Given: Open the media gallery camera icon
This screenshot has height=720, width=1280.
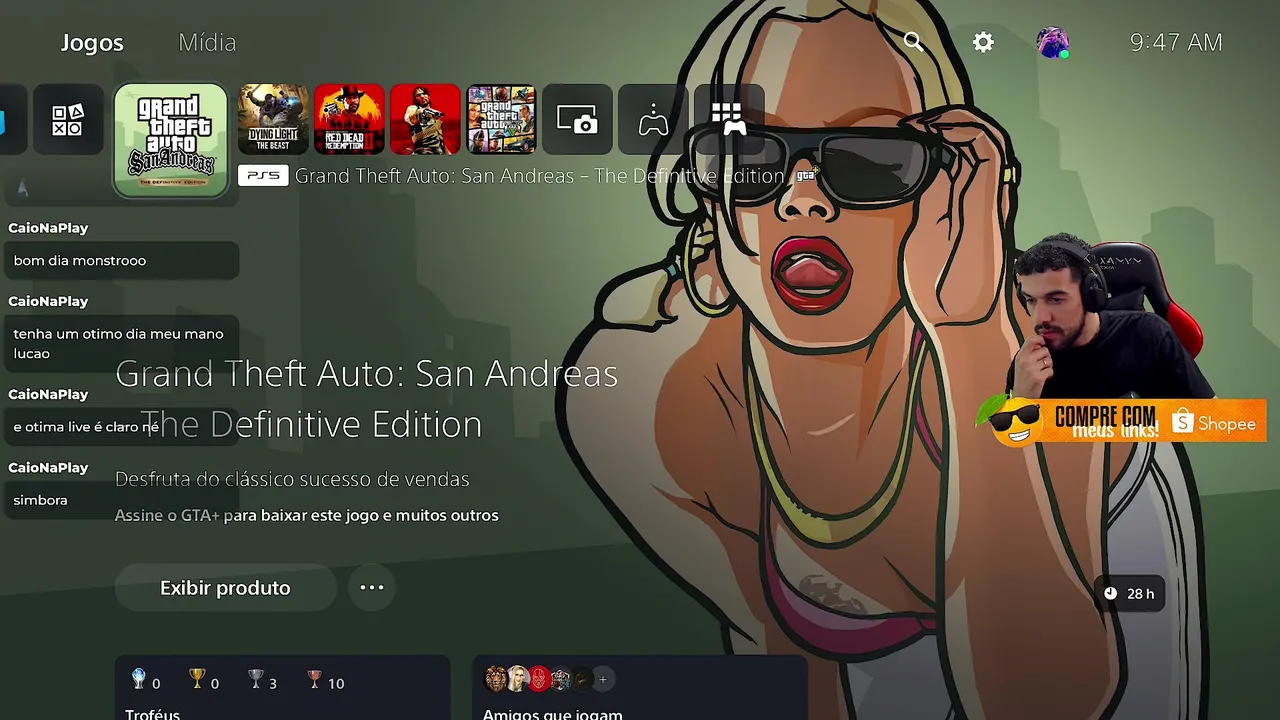Looking at the screenshot, I should pyautogui.click(x=577, y=119).
